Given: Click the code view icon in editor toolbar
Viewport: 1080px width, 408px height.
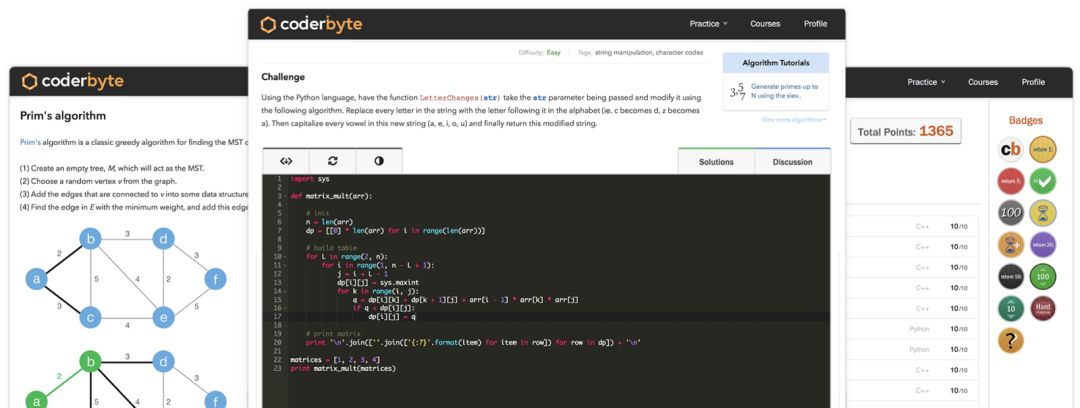Looking at the screenshot, I should point(286,161).
